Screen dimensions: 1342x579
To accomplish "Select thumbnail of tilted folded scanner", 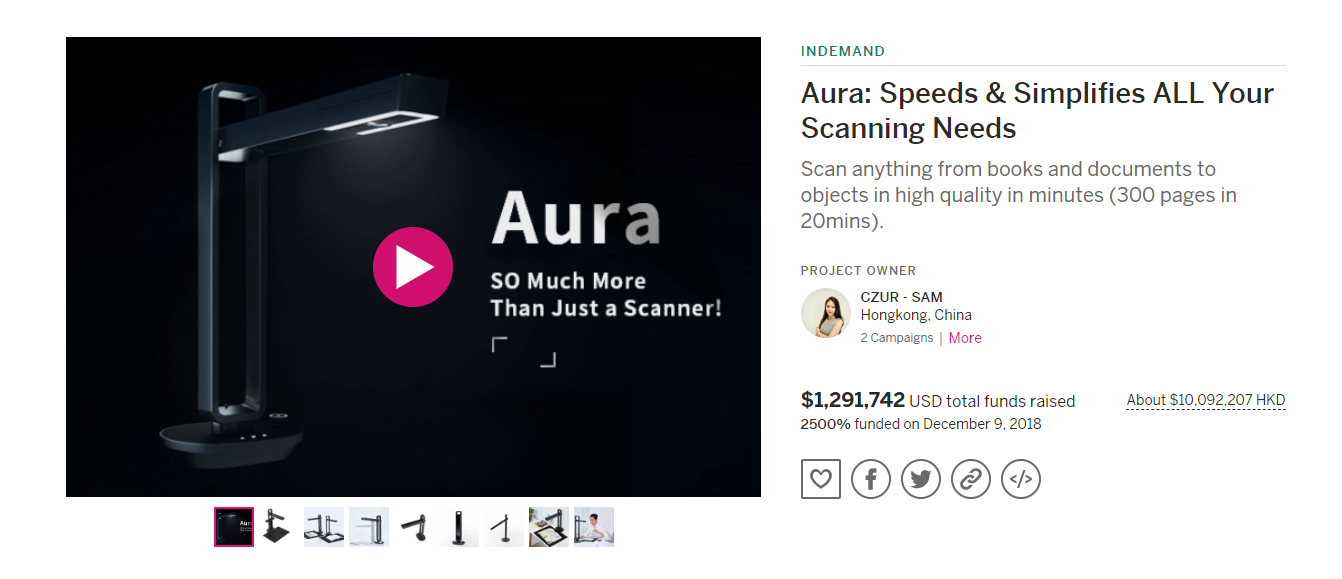I will coord(414,527).
